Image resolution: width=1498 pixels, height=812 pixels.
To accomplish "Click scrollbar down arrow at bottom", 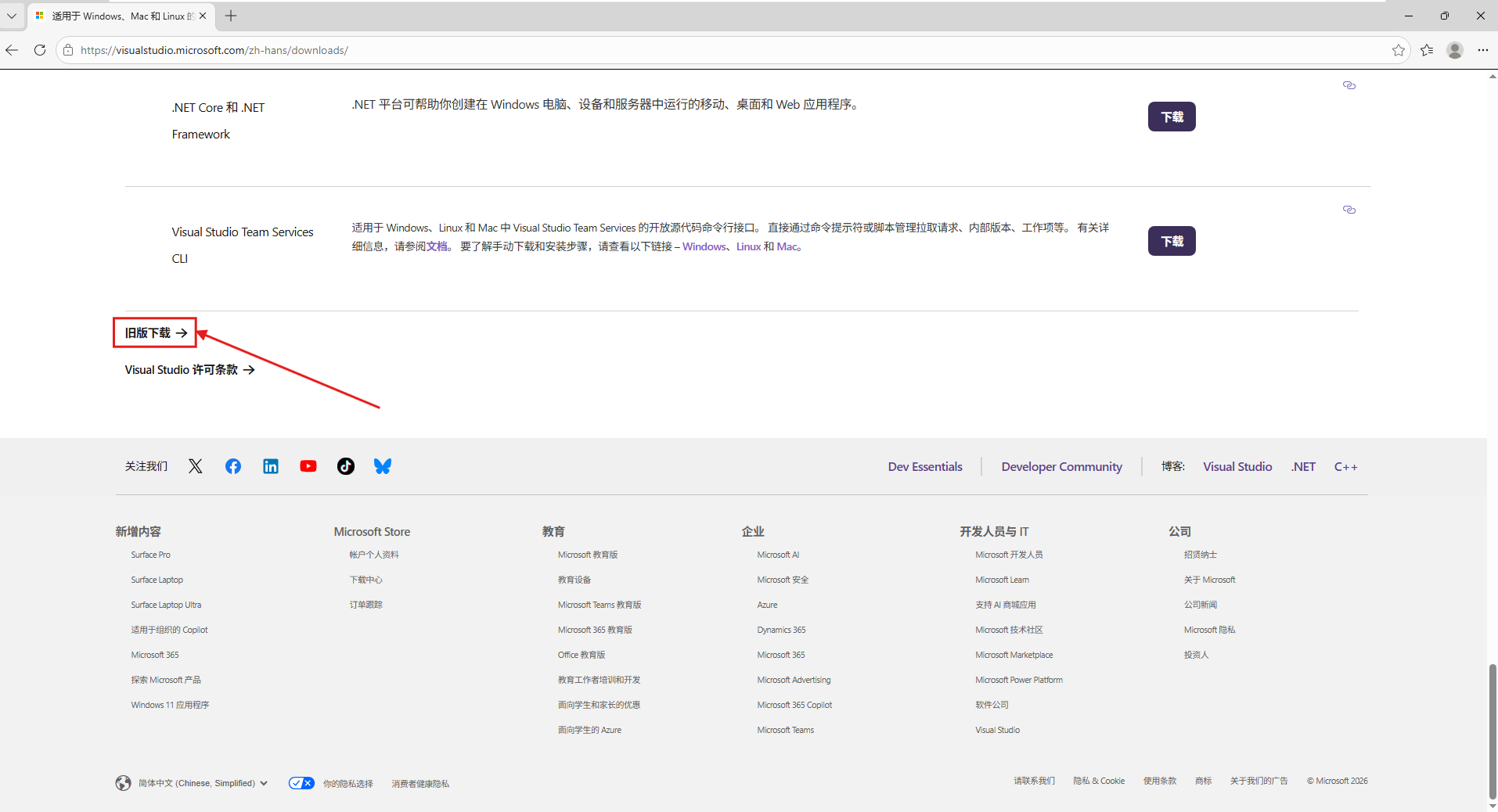I will (1492, 806).
